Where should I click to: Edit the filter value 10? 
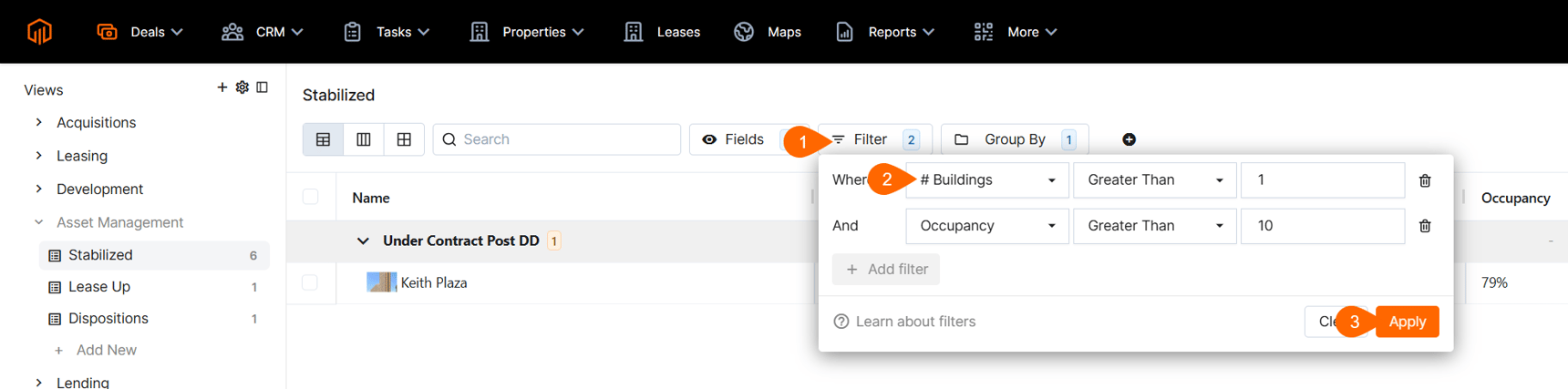(x=1323, y=226)
